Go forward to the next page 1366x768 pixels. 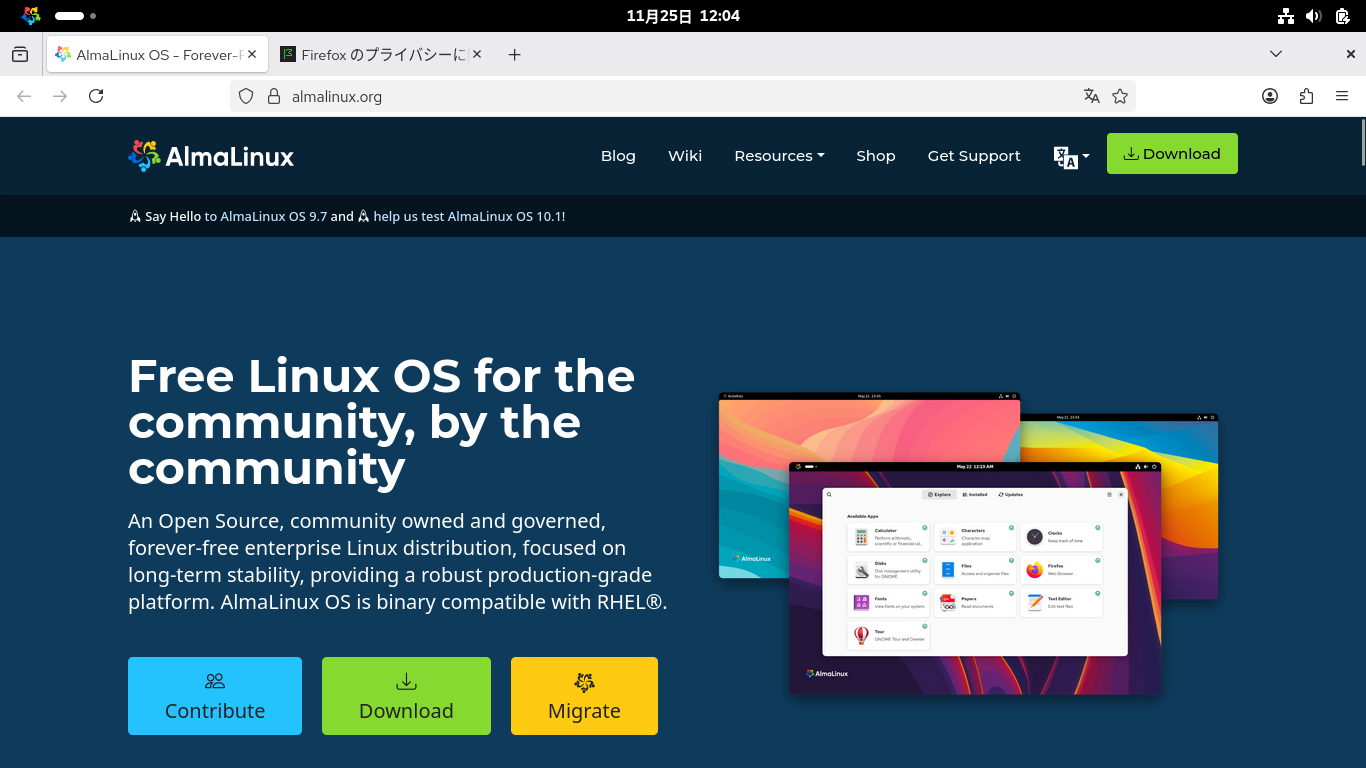pyautogui.click(x=60, y=96)
